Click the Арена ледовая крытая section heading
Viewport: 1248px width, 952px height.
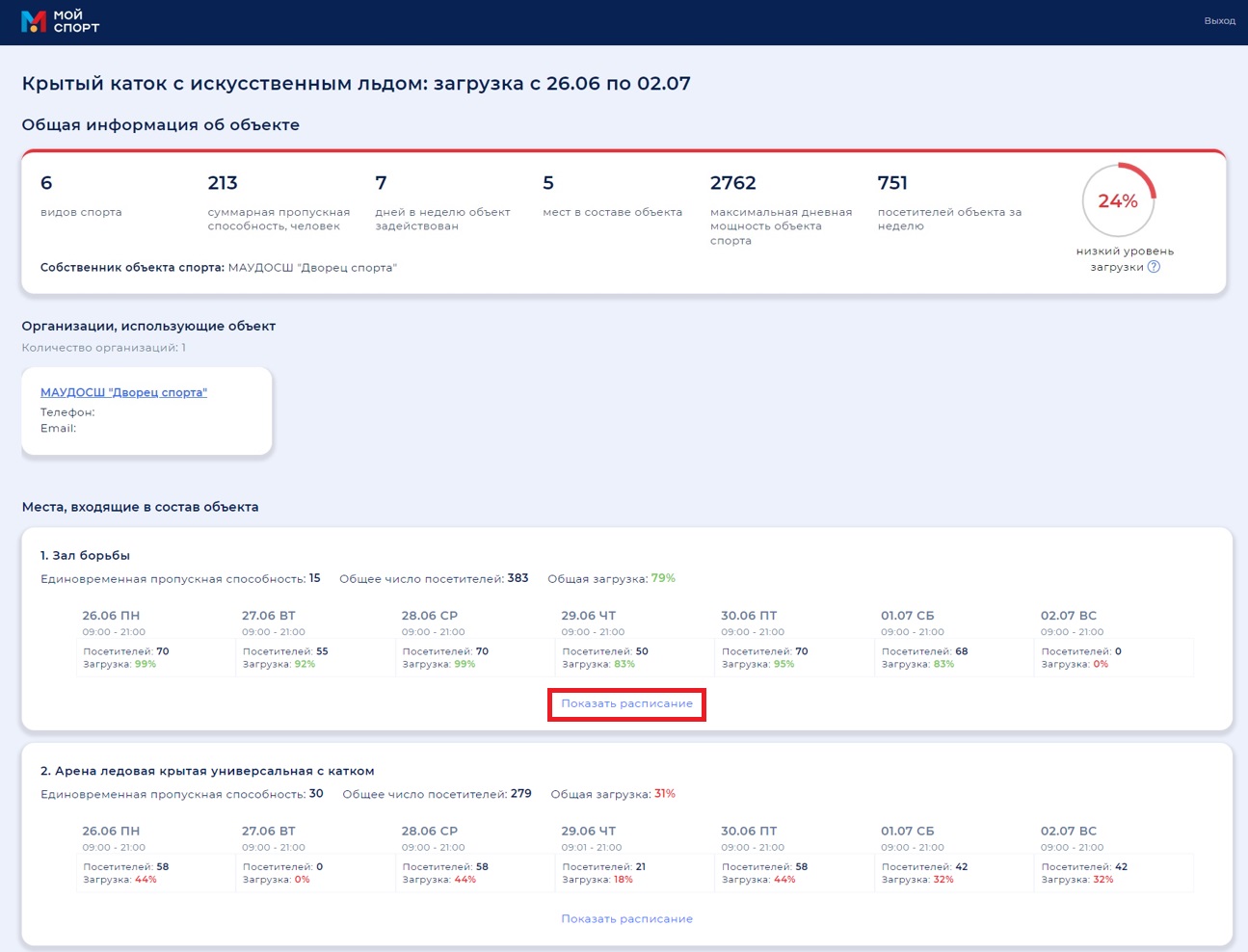(207, 771)
